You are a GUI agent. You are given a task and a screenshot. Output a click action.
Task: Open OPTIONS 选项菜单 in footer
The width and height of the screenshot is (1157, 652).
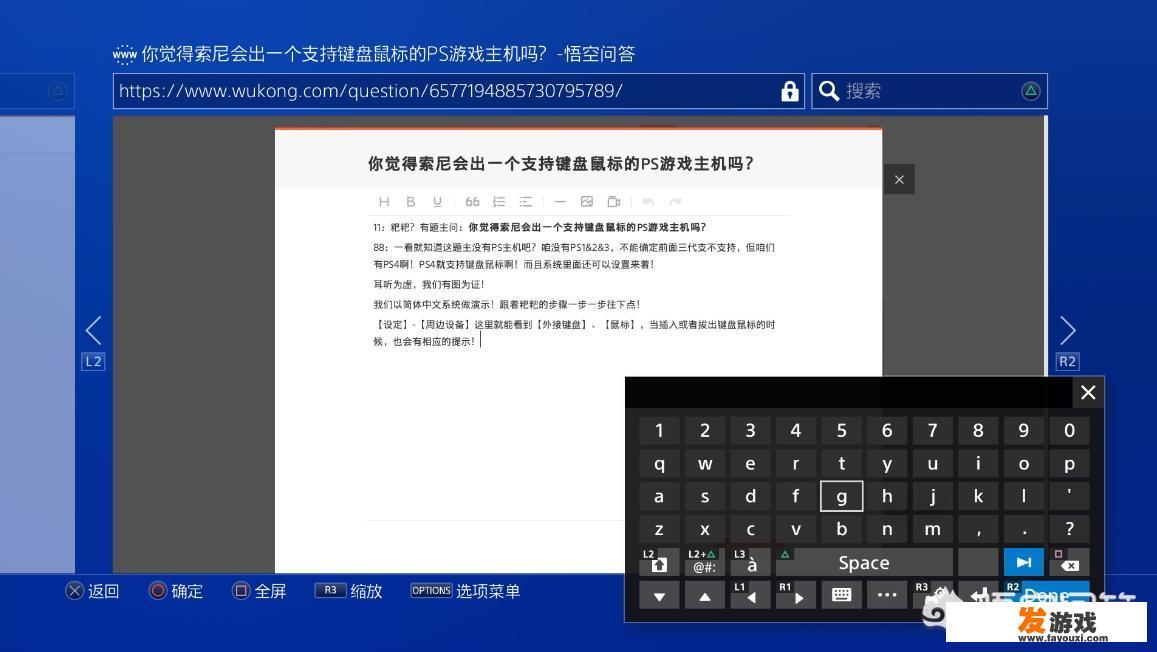coord(466,592)
